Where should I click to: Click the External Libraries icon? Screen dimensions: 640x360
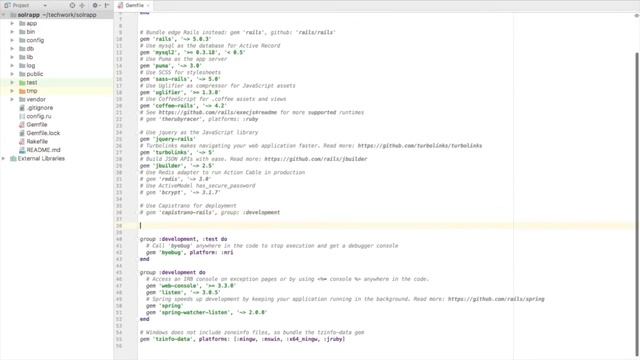[13, 158]
